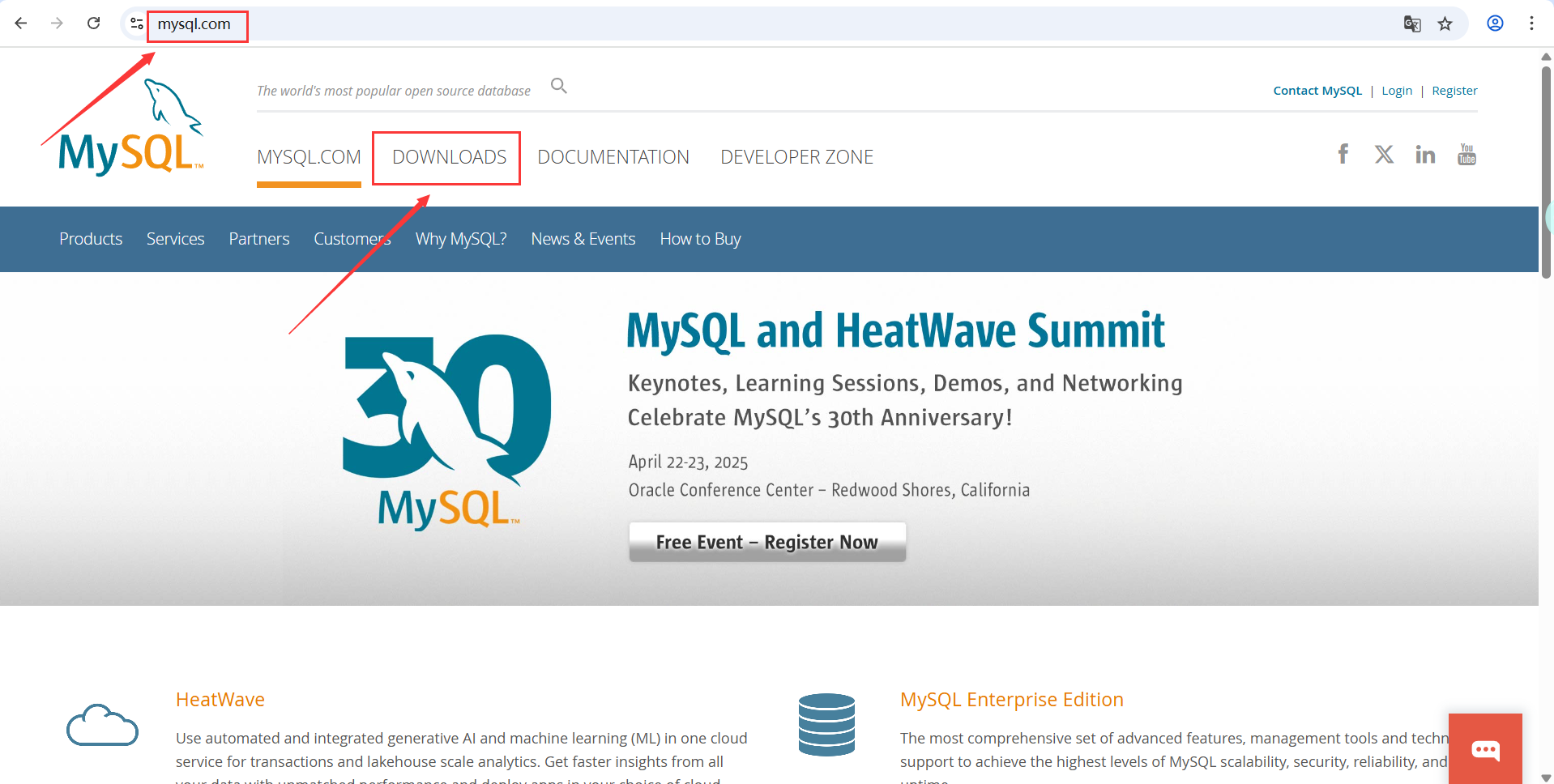Click Free Event – Register Now button

(x=767, y=542)
